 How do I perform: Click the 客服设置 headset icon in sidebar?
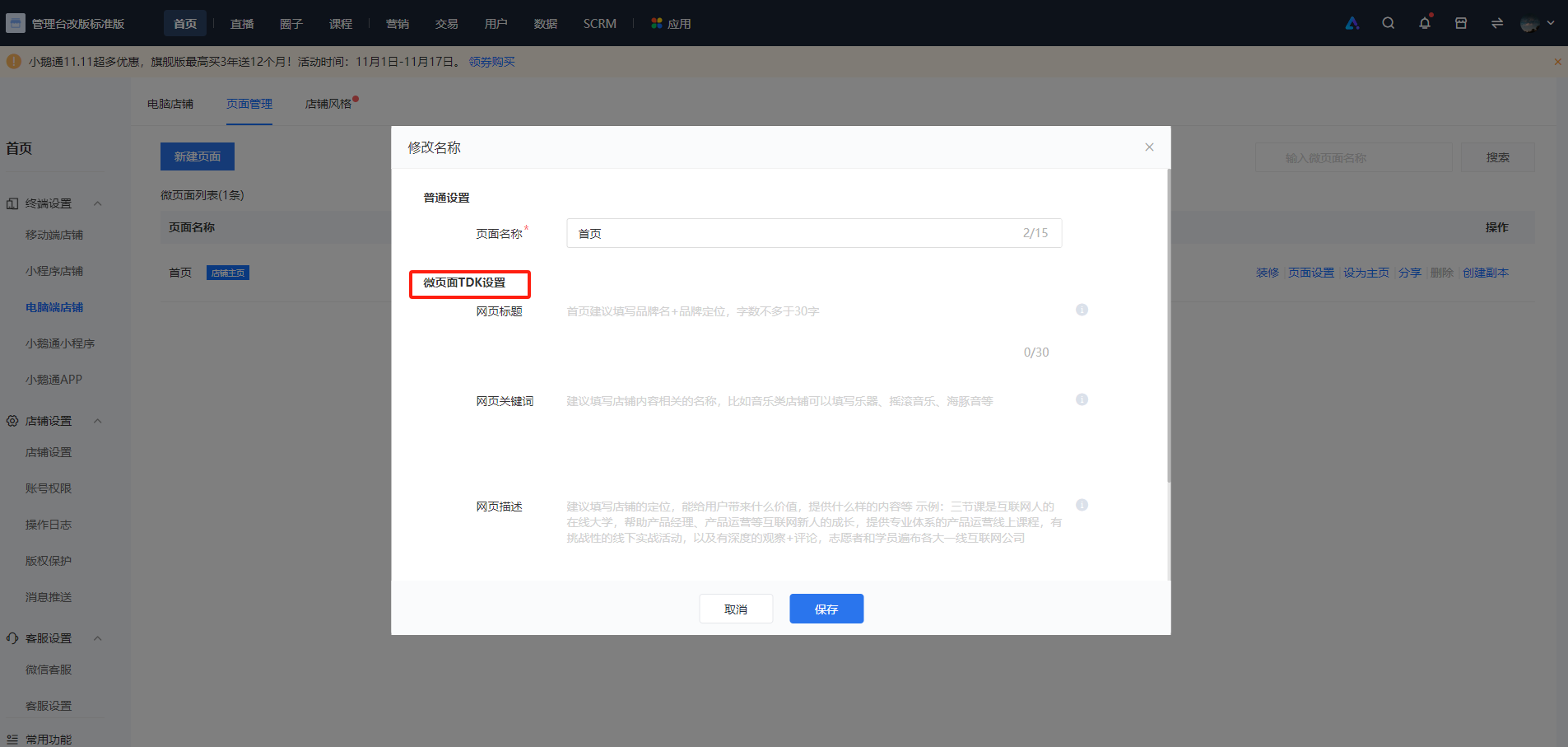[x=12, y=638]
